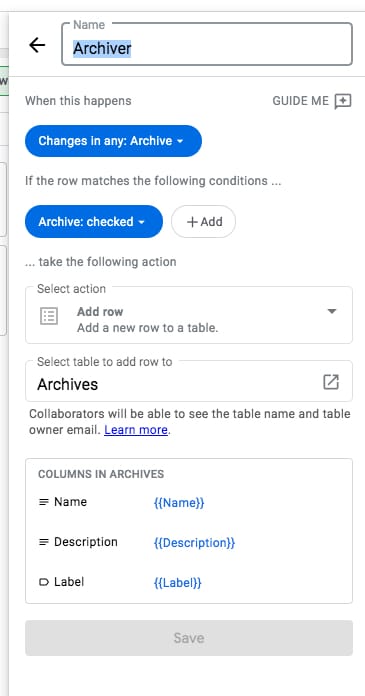Open the Changes in any: Archive dropdown
The image size is (365, 696).
click(113, 141)
